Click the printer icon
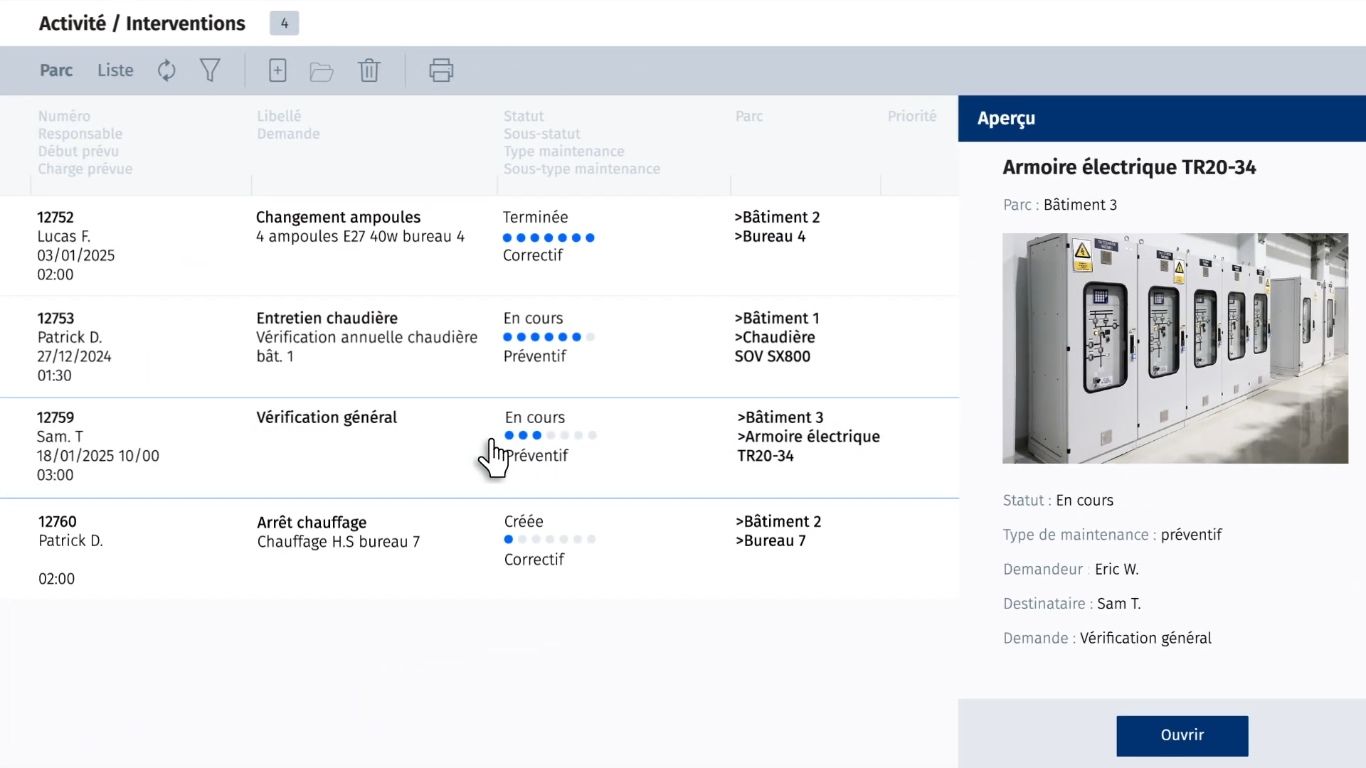 click(441, 70)
